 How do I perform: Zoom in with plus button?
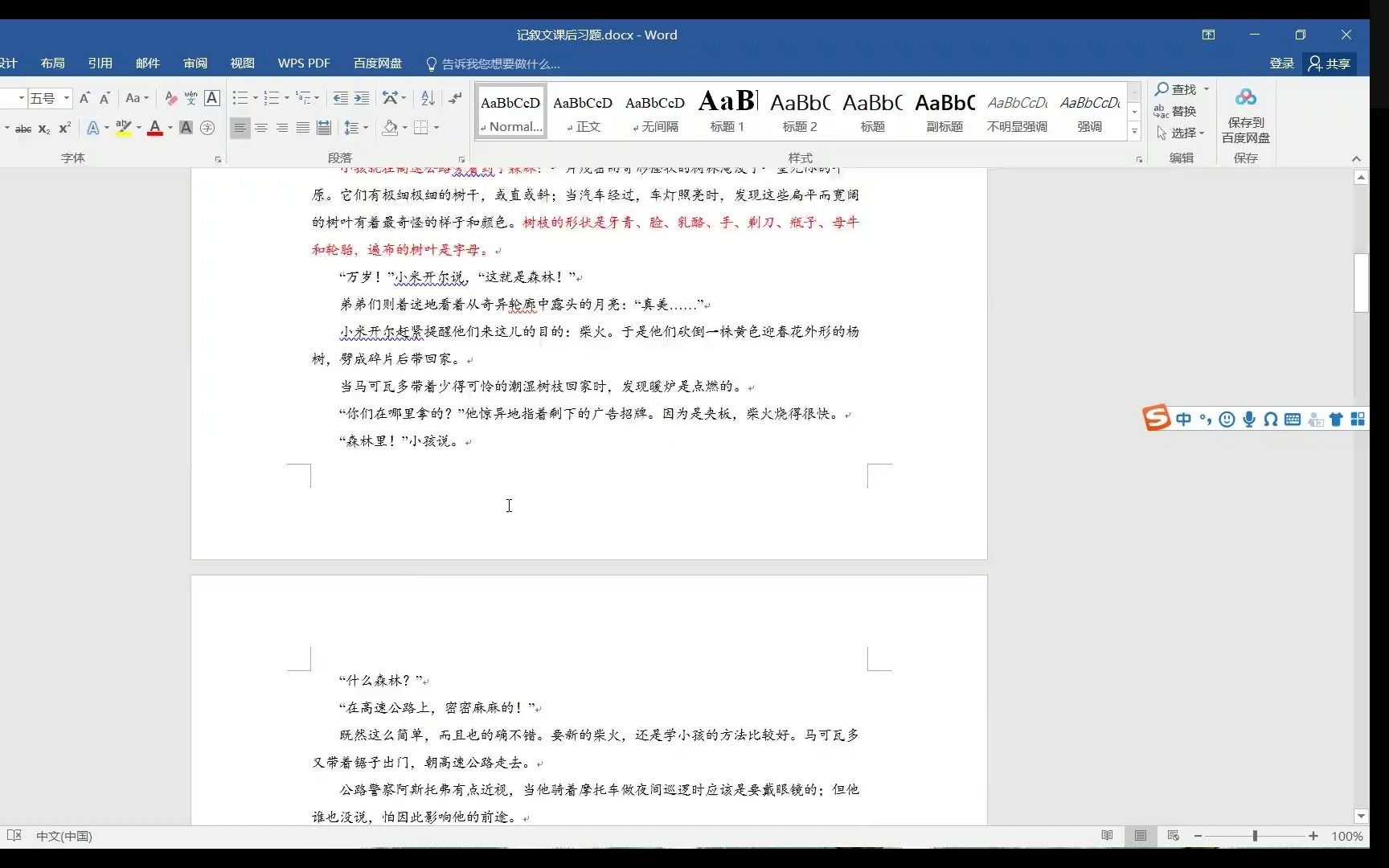[x=1313, y=836]
